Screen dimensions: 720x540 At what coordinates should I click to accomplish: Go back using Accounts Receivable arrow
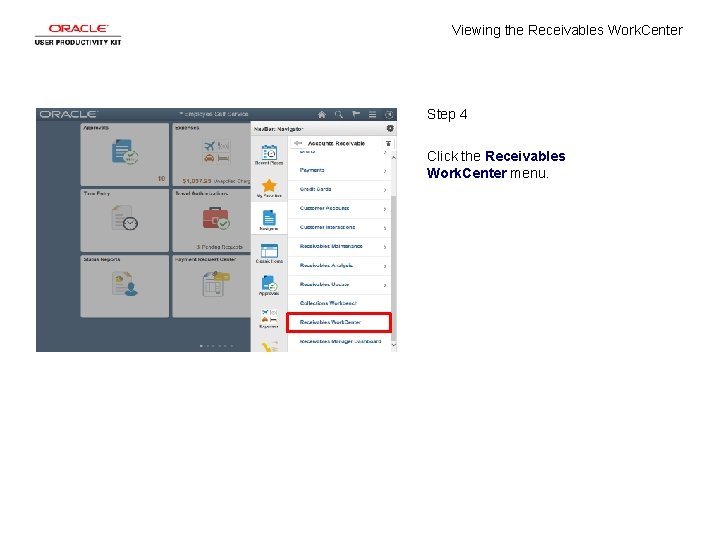pos(298,143)
